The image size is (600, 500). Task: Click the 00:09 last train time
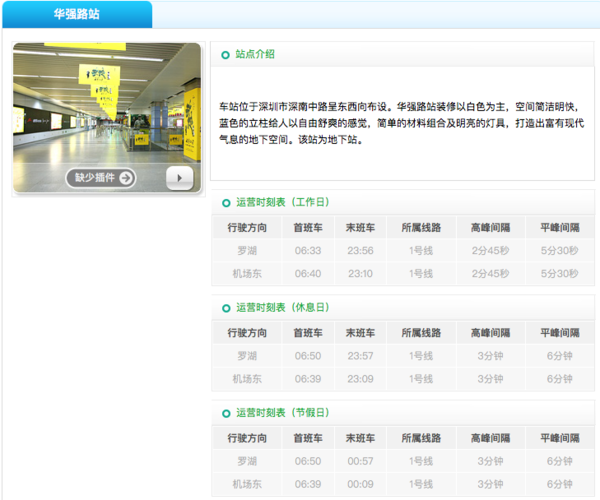click(360, 484)
